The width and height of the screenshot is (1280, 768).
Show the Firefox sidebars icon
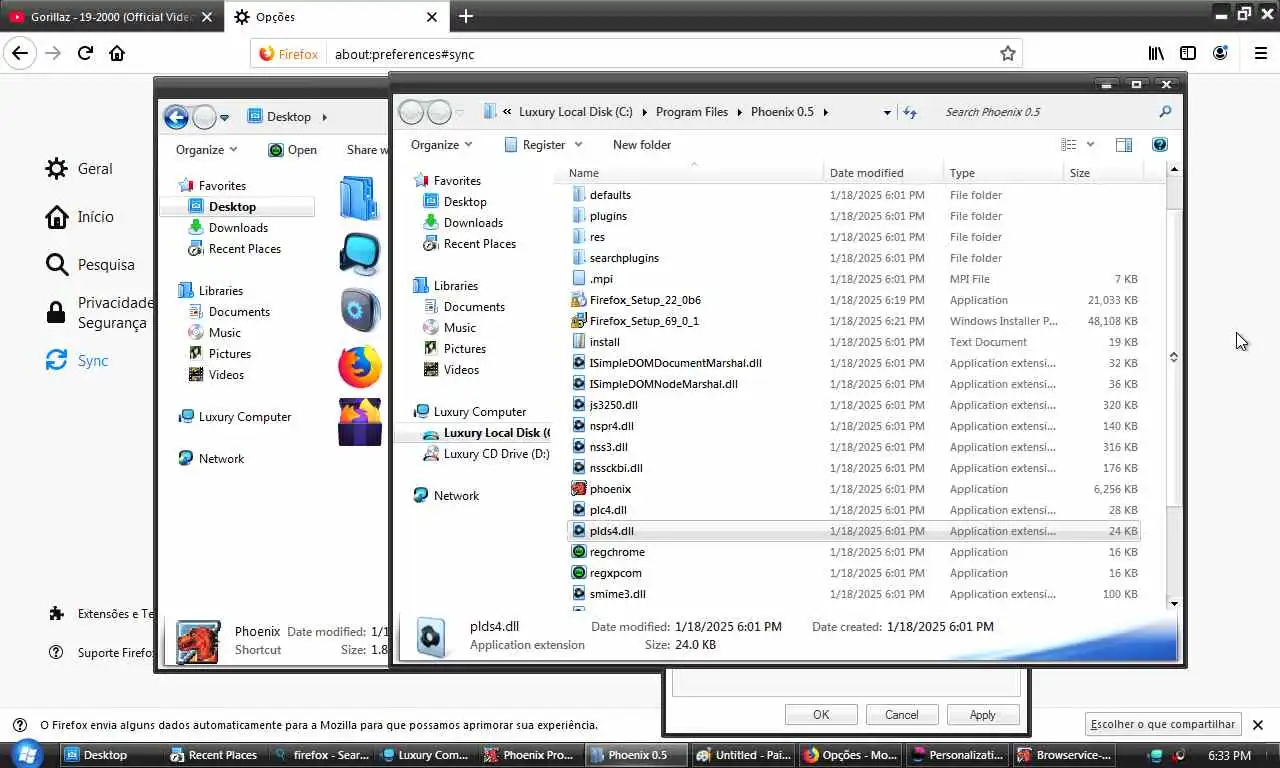[1188, 53]
